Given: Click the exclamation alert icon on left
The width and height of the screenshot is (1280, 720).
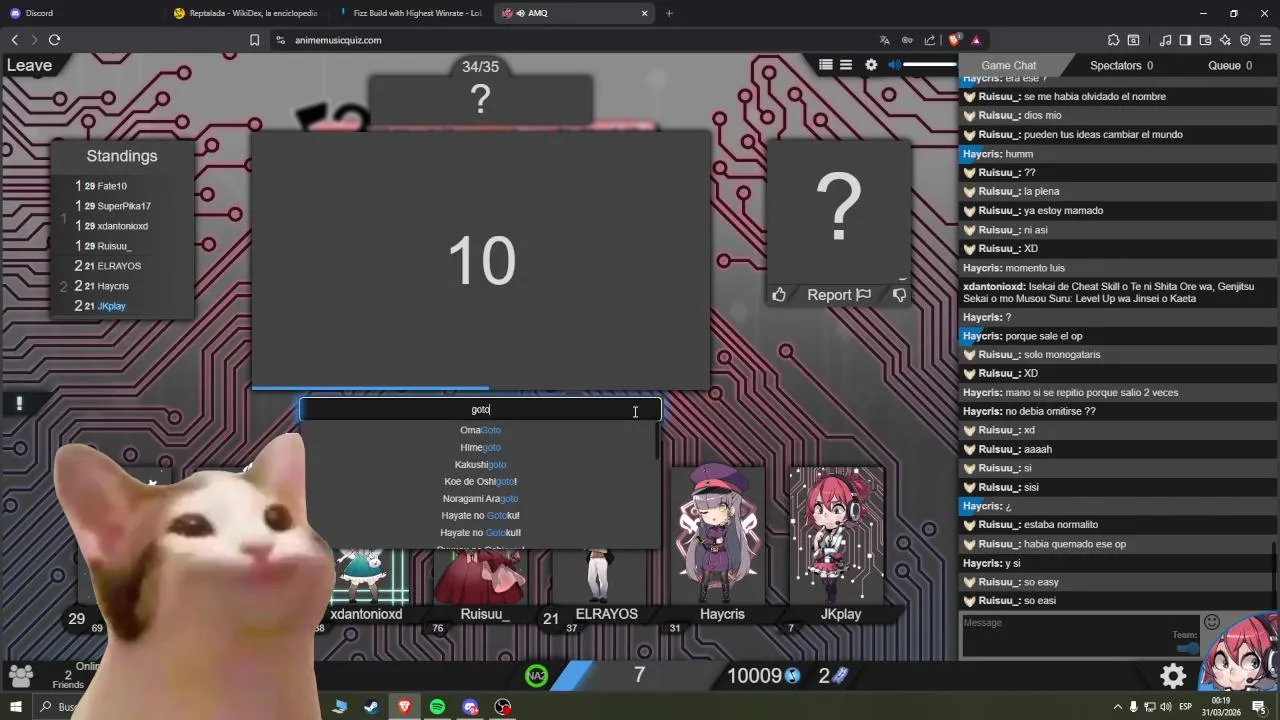Looking at the screenshot, I should (x=19, y=403).
